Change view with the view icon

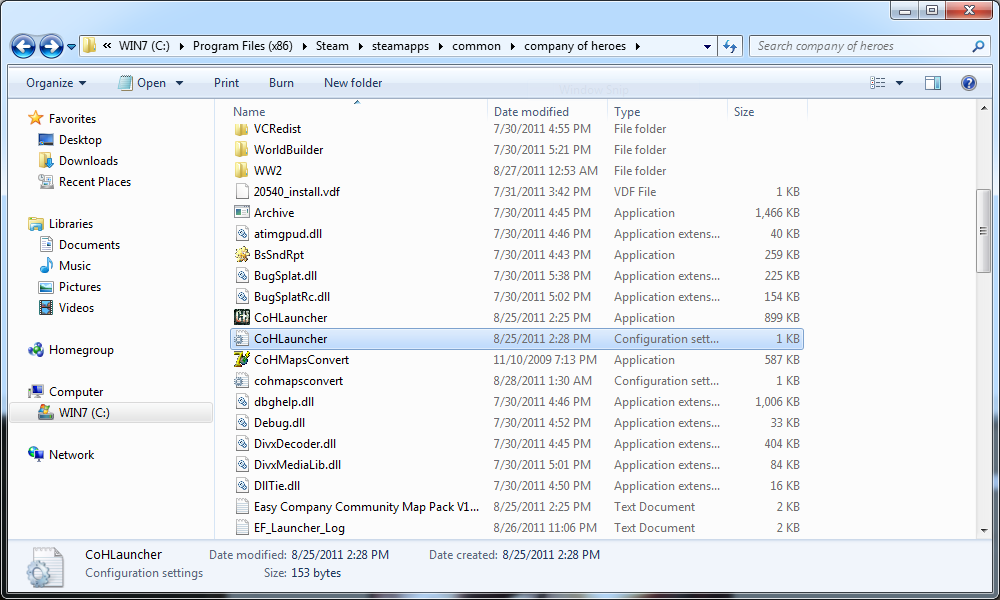click(878, 83)
